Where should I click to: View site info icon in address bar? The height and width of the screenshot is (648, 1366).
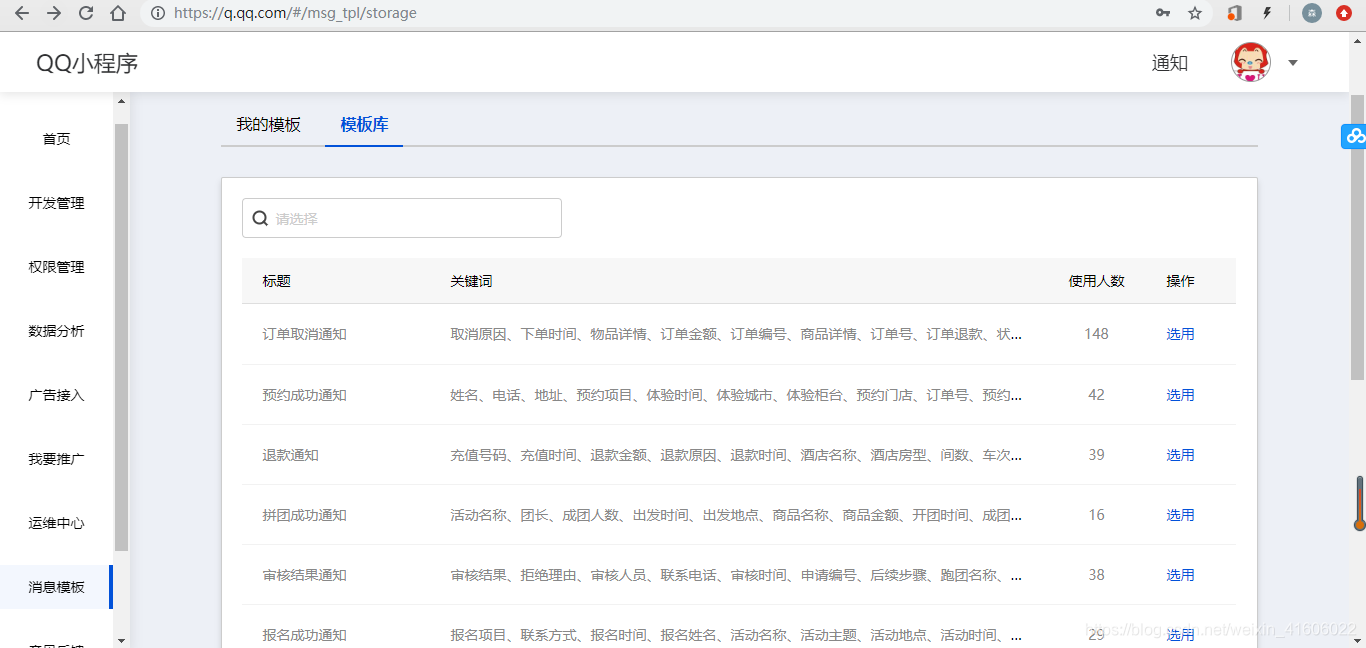(x=157, y=13)
